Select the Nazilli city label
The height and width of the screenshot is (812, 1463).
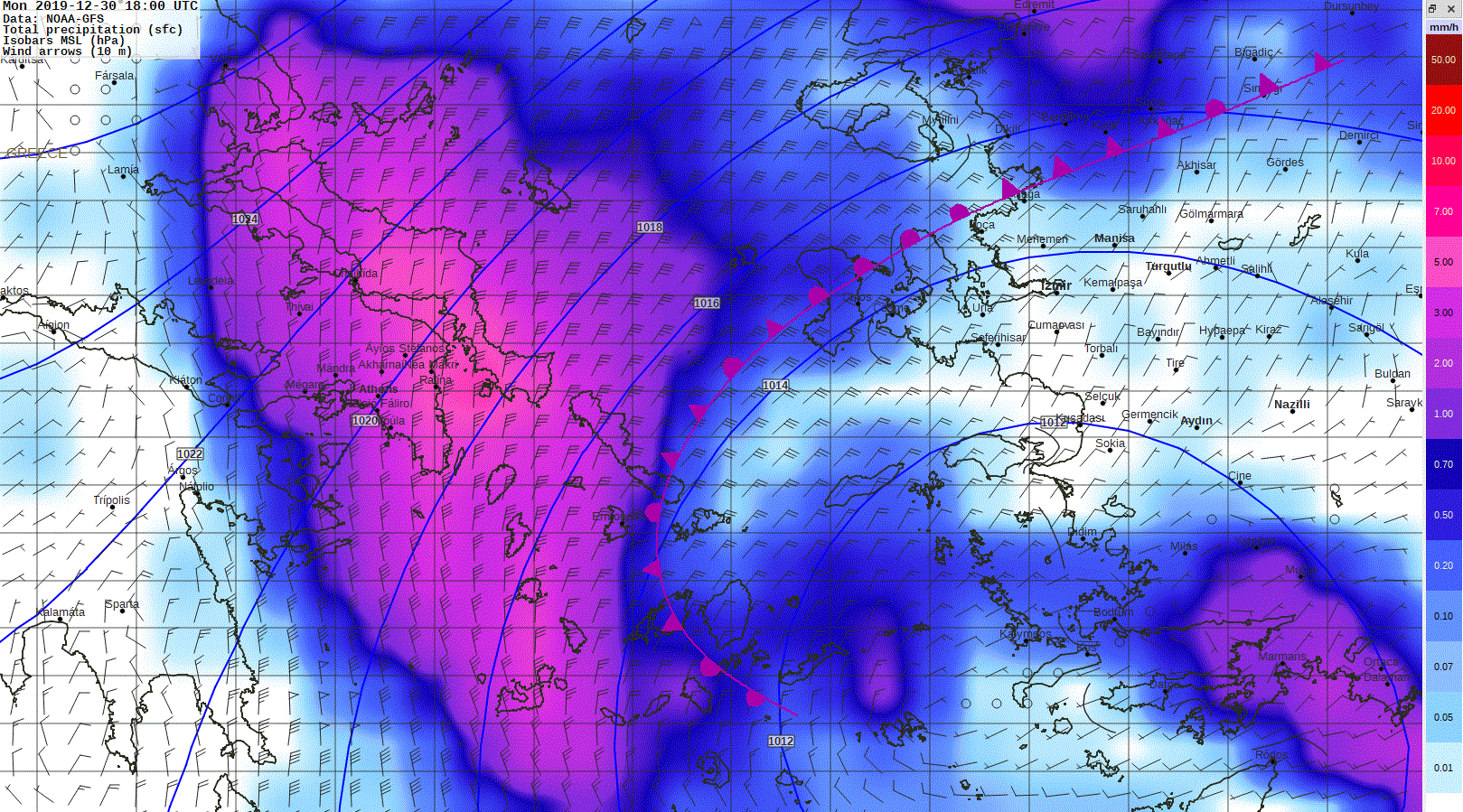tap(1291, 404)
